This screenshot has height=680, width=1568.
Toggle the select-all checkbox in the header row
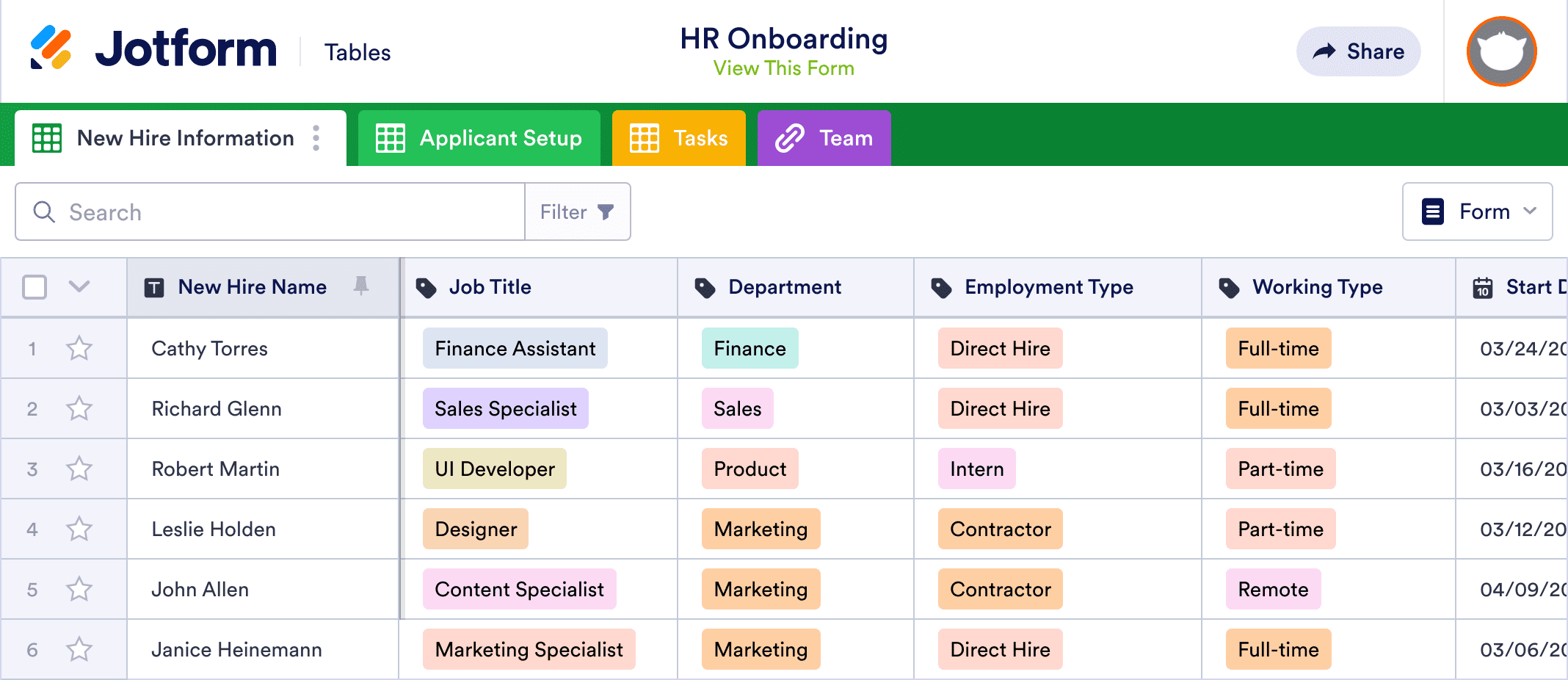[x=35, y=287]
